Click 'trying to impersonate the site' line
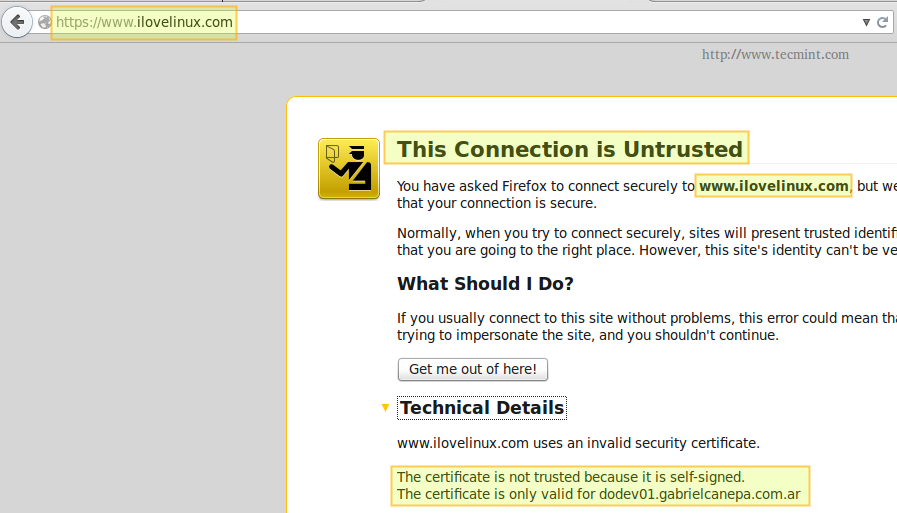897x513 pixels. coord(588,335)
